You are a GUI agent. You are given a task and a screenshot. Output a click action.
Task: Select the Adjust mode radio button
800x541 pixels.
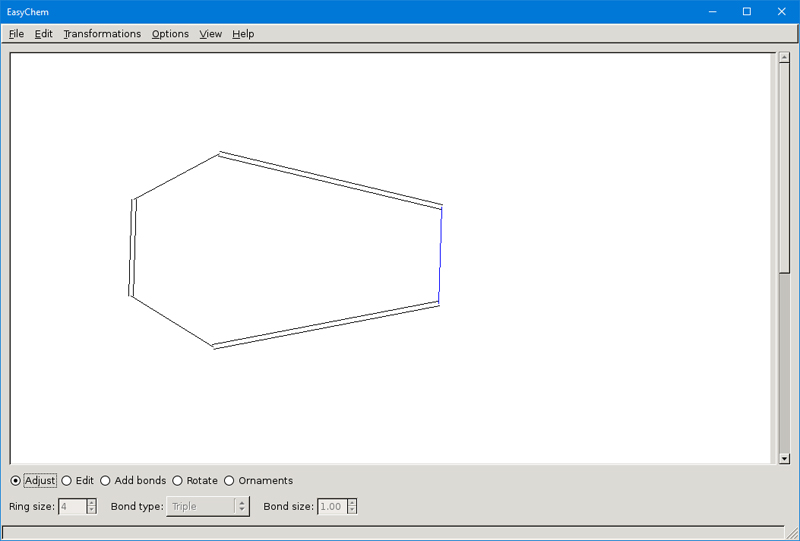pyautogui.click(x=16, y=481)
